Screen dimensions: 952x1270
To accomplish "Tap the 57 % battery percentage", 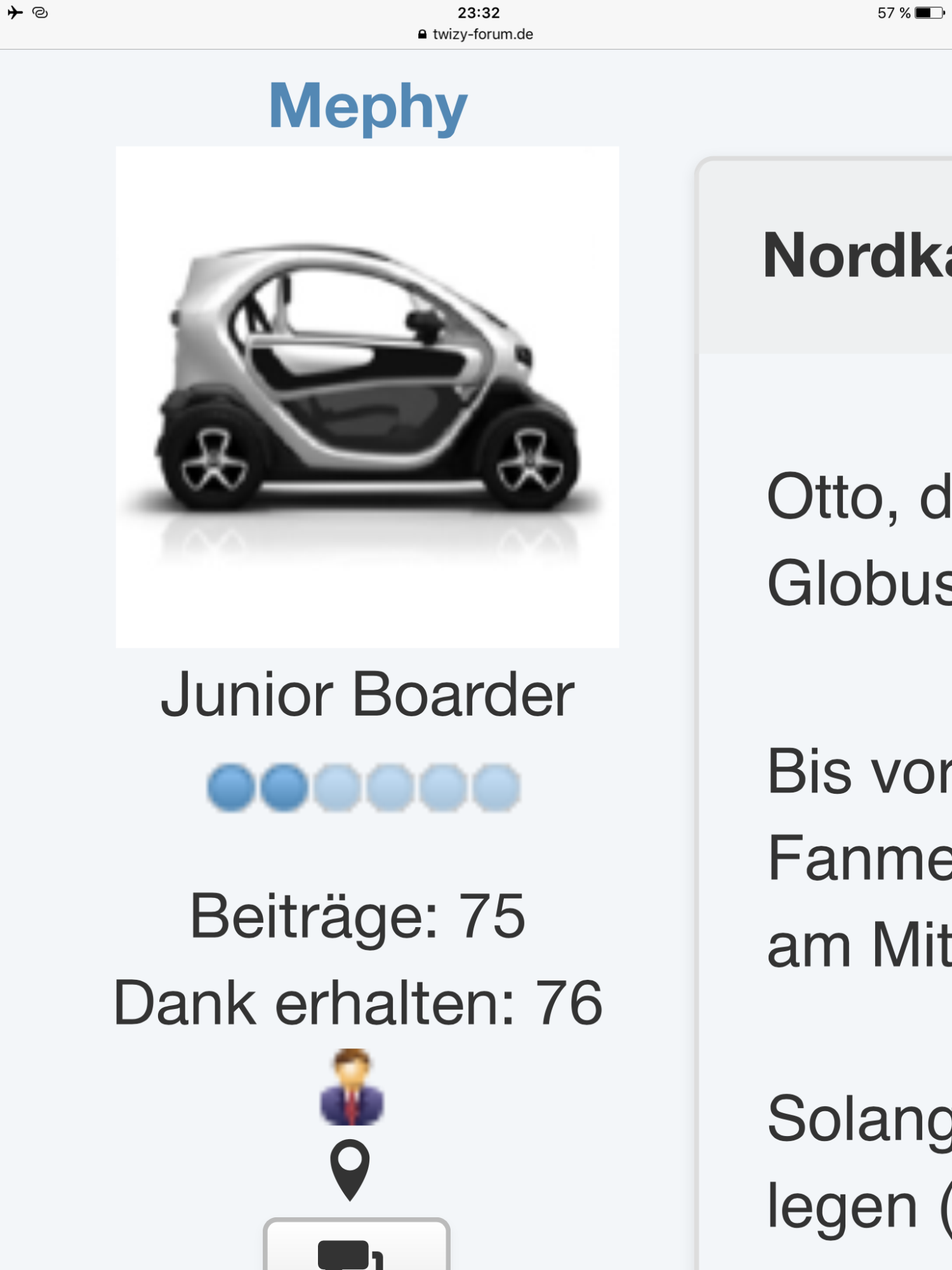I will (x=894, y=13).
